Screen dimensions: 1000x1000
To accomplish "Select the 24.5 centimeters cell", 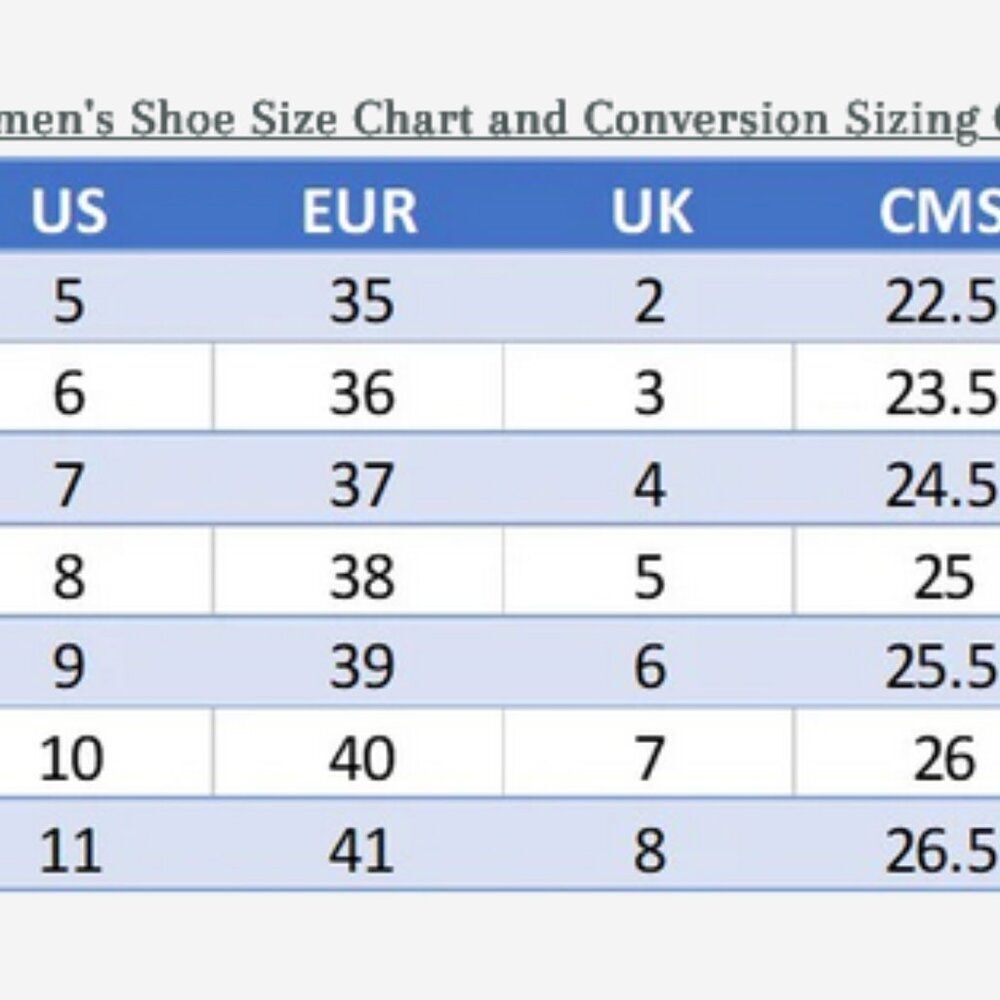I will coord(940,485).
